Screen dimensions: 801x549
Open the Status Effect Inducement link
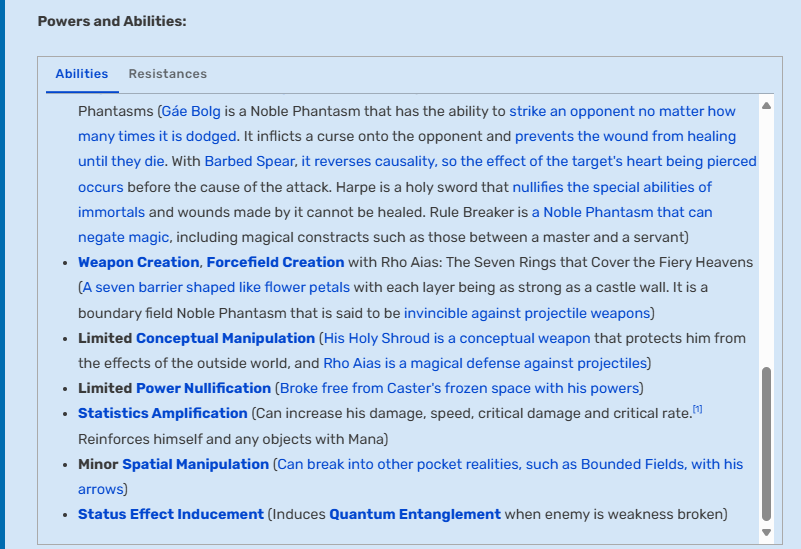pos(171,514)
